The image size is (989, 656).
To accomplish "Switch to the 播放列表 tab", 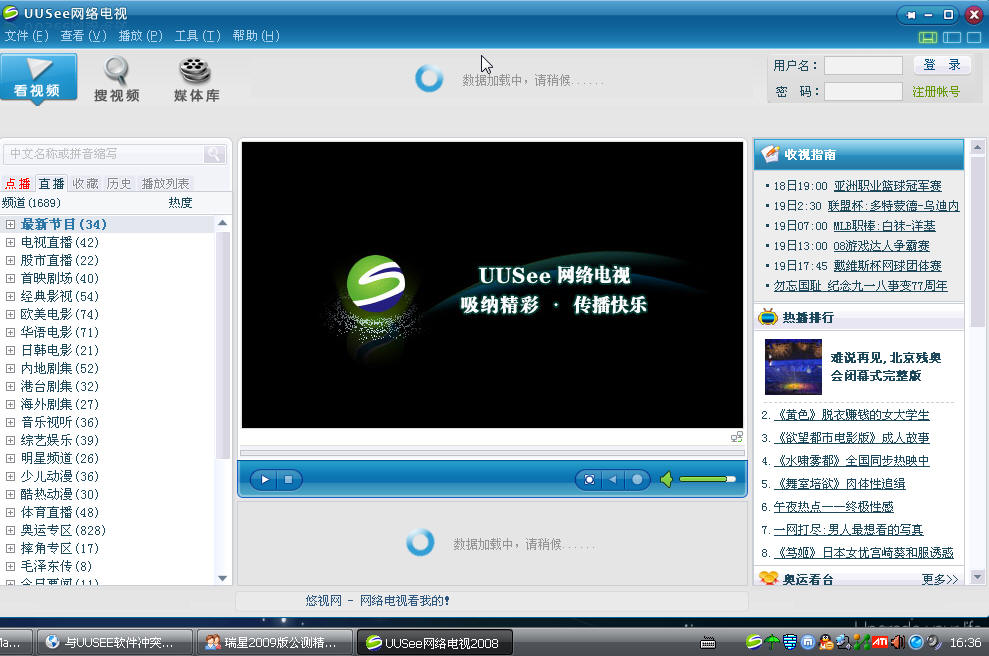I will (x=165, y=184).
